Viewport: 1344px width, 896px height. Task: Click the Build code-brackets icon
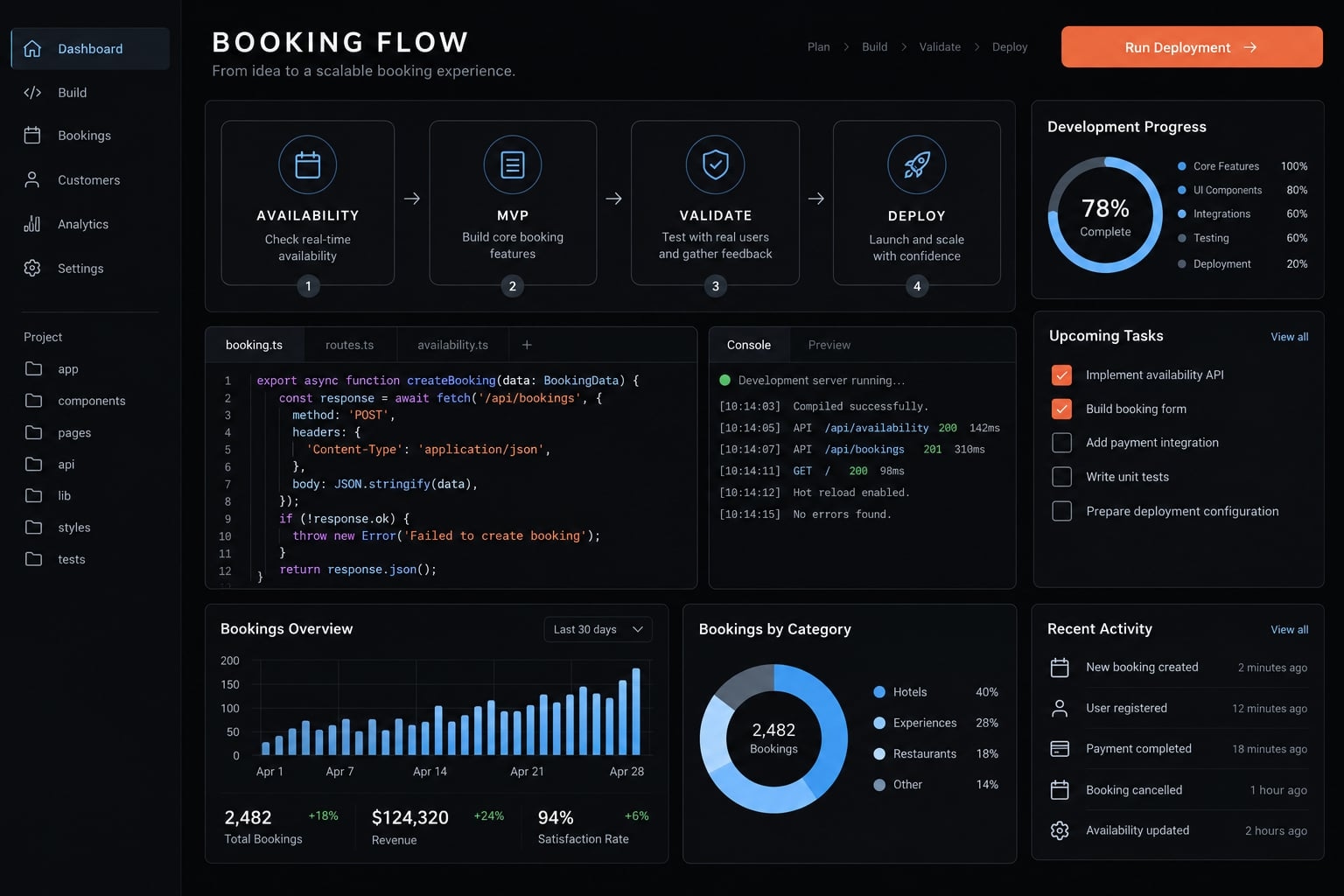(x=32, y=93)
